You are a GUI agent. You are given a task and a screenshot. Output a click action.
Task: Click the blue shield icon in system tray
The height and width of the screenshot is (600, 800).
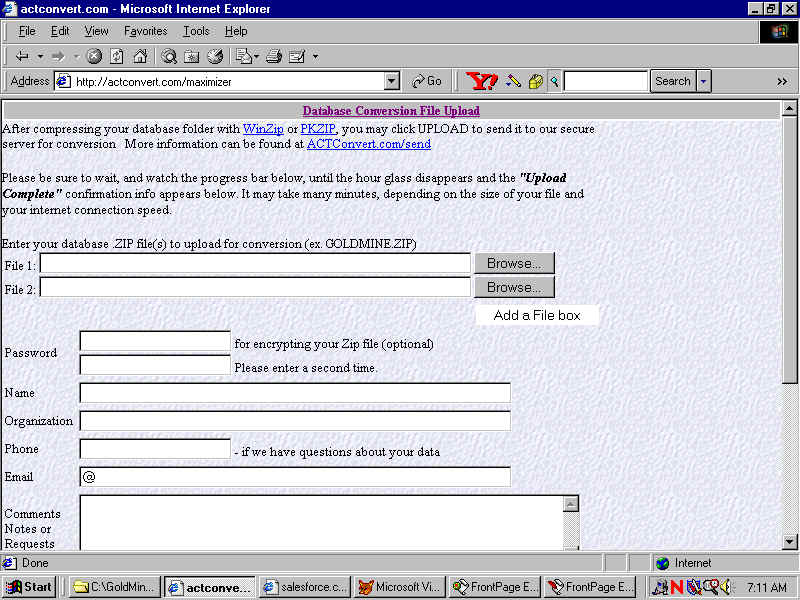coord(693,587)
